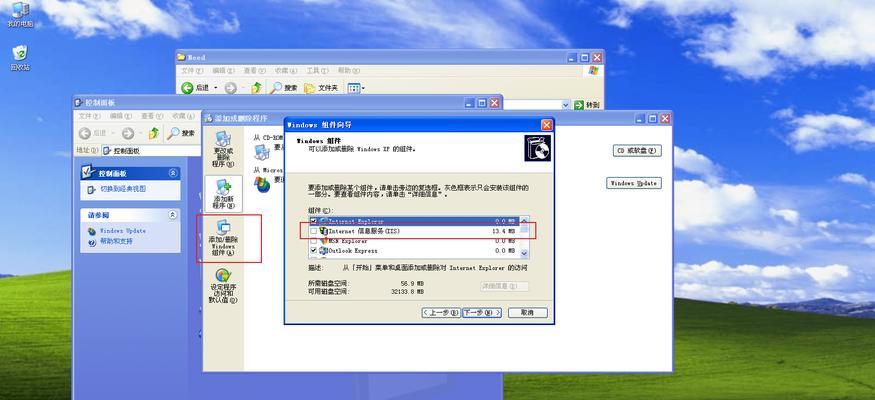Click up-folder icon in 控制面板 window
Viewport: 875px width, 400px height.
tap(154, 133)
